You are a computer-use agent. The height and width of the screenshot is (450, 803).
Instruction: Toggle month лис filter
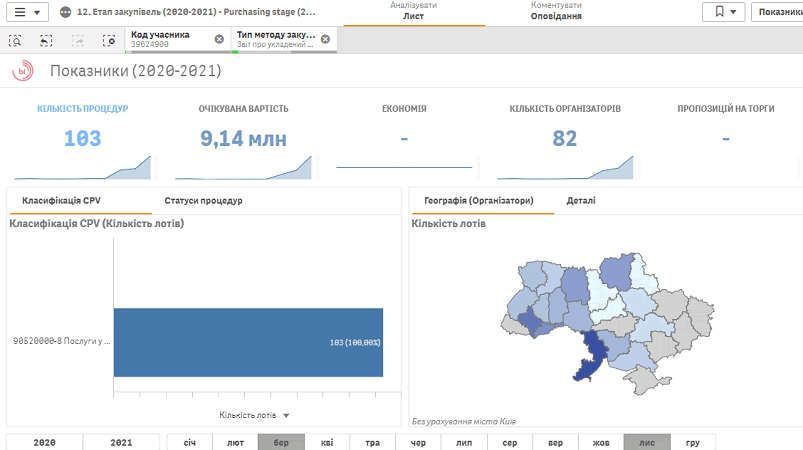click(x=647, y=442)
